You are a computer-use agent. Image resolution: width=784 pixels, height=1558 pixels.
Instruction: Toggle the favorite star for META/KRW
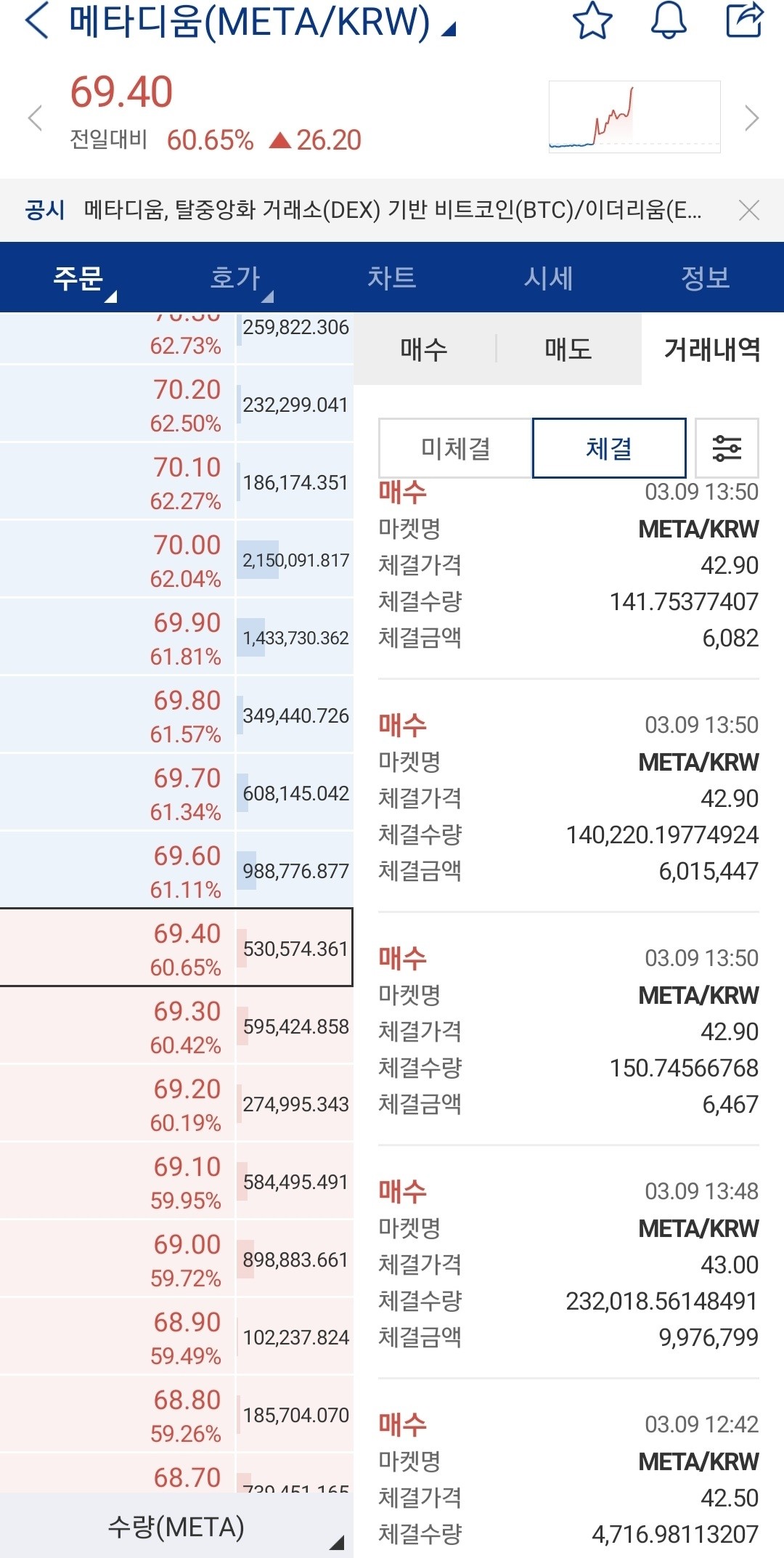tap(592, 23)
